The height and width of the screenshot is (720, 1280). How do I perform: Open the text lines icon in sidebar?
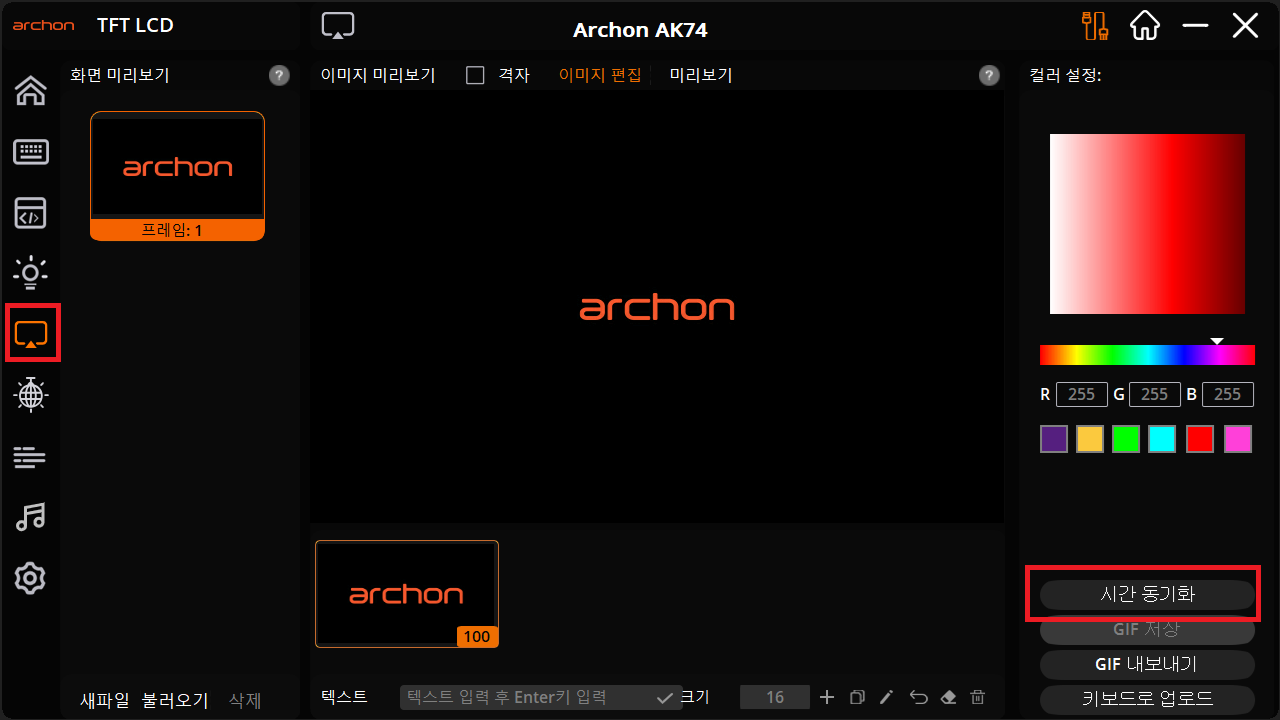point(30,457)
